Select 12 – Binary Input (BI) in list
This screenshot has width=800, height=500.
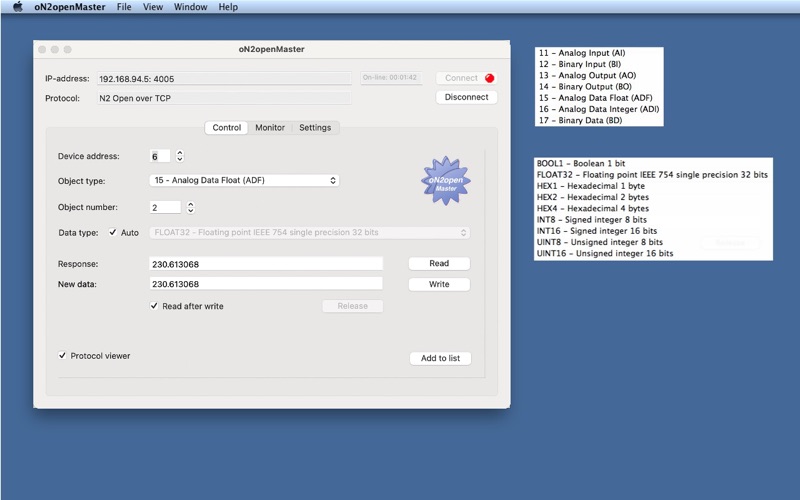coord(580,64)
